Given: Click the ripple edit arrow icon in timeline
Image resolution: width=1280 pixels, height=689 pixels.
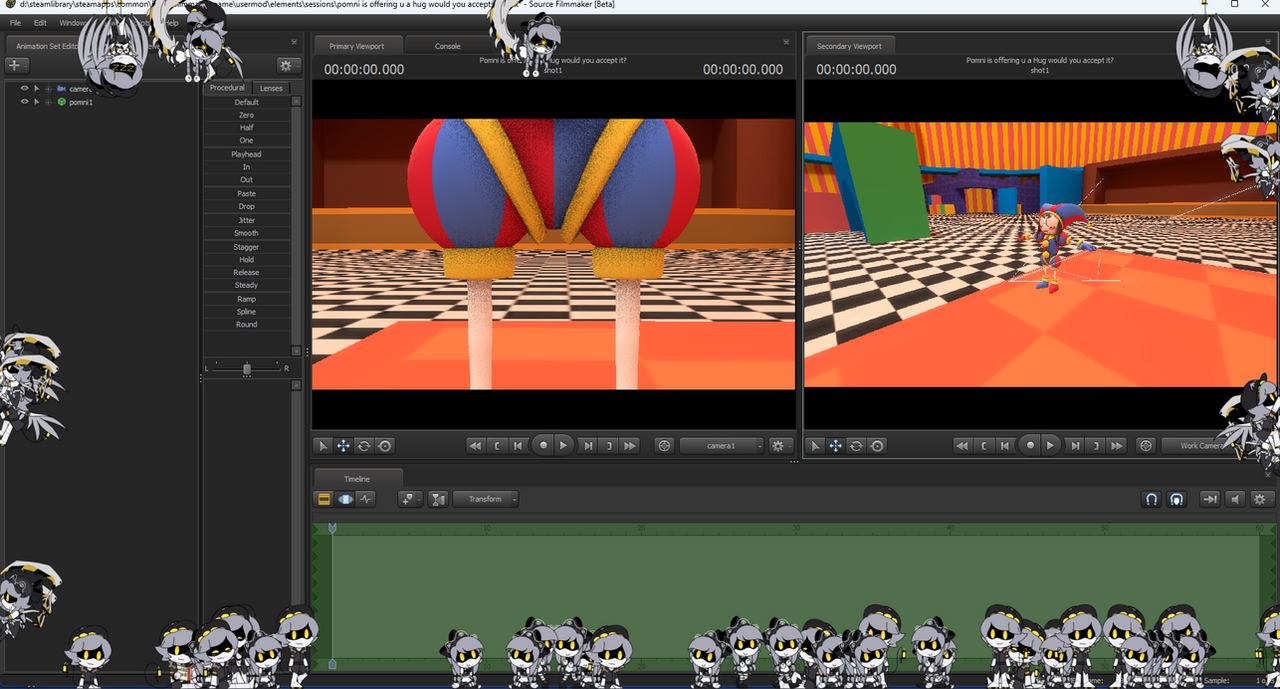Looking at the screenshot, I should [1209, 499].
